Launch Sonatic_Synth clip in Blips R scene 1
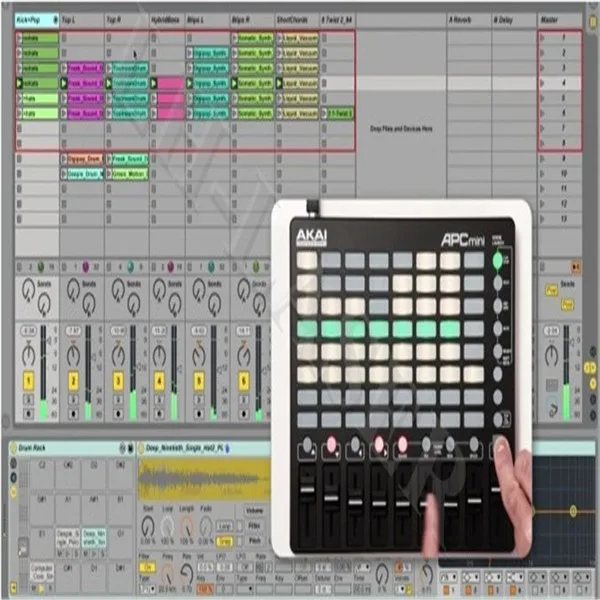The image size is (600, 600). pyautogui.click(x=234, y=38)
